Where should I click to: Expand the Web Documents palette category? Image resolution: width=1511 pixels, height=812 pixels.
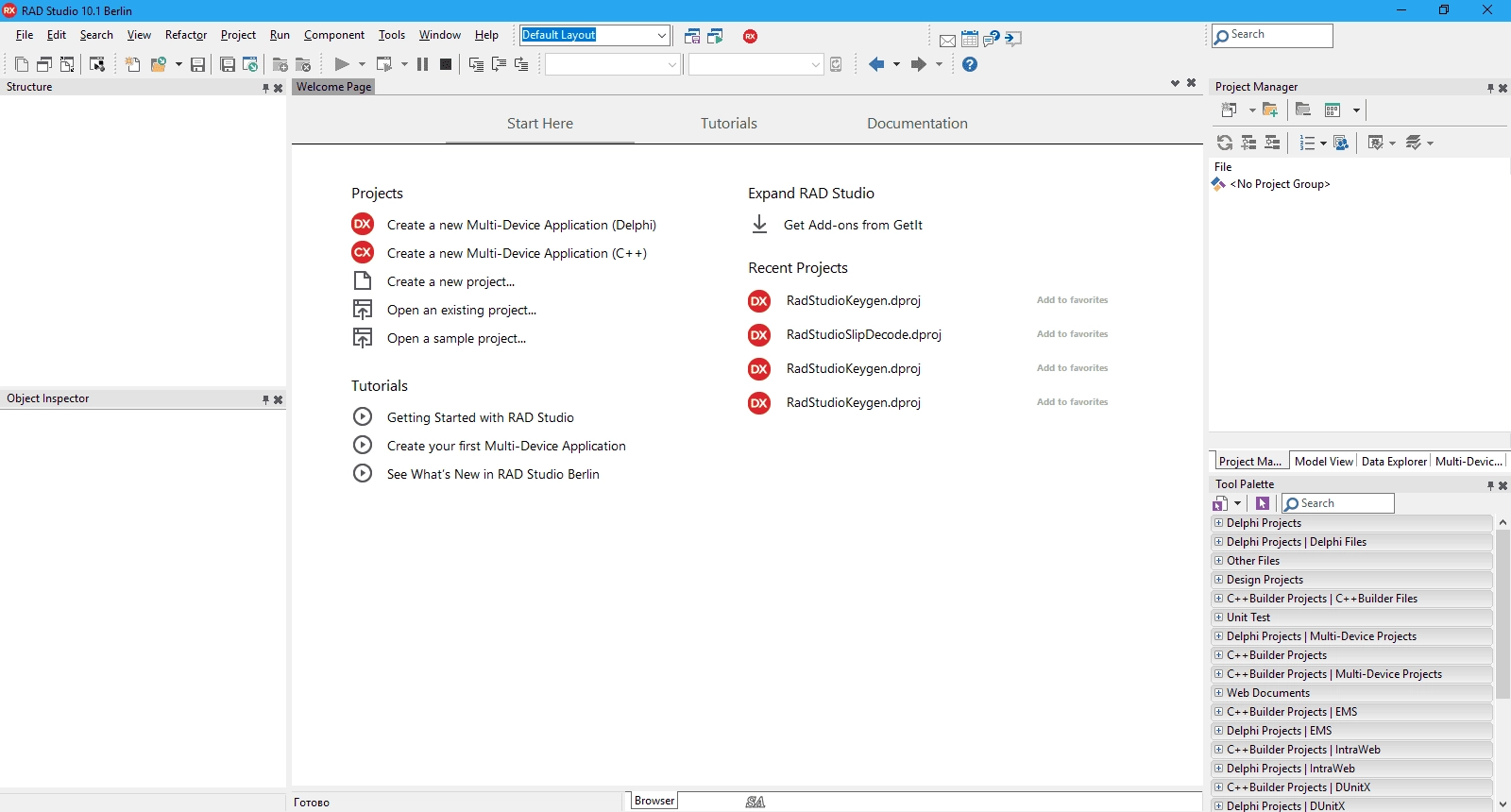[1218, 692]
